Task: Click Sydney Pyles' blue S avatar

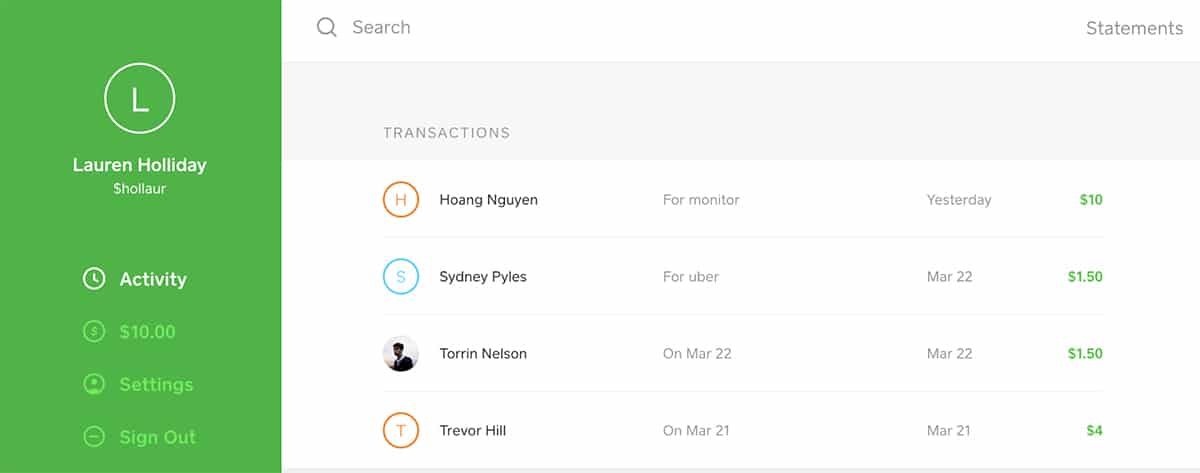Action: (x=400, y=277)
